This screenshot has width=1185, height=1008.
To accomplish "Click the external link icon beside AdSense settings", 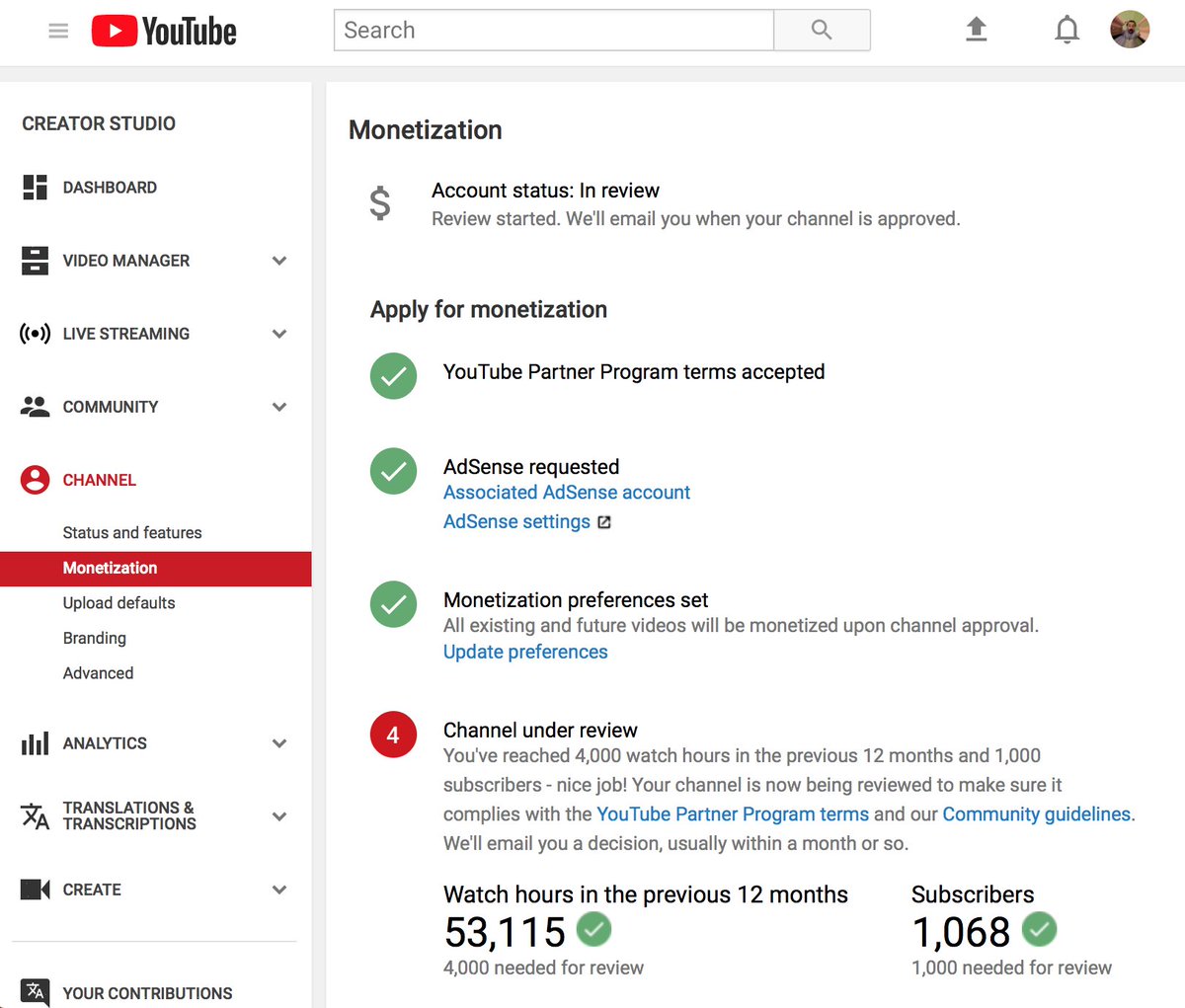I will 604,522.
